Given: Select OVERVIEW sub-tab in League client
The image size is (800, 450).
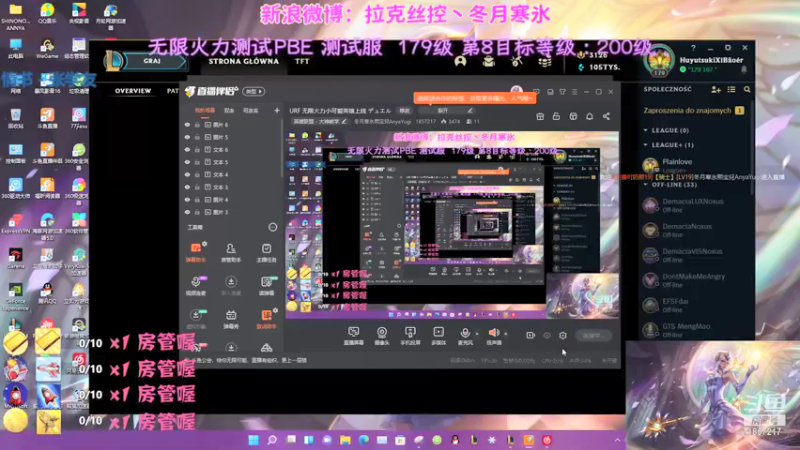Looking at the screenshot, I should [x=133, y=91].
